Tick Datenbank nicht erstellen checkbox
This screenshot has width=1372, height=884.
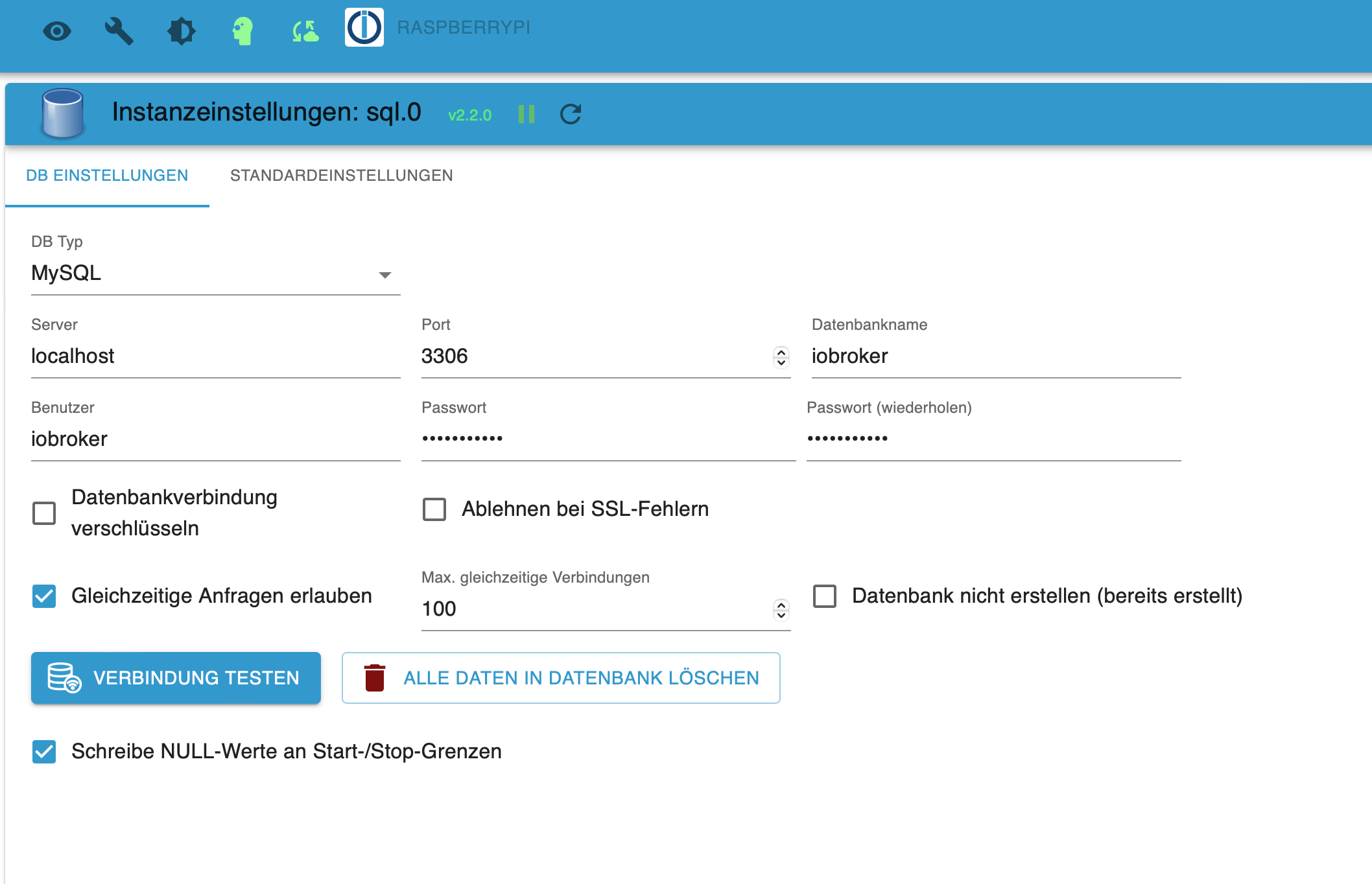point(825,596)
